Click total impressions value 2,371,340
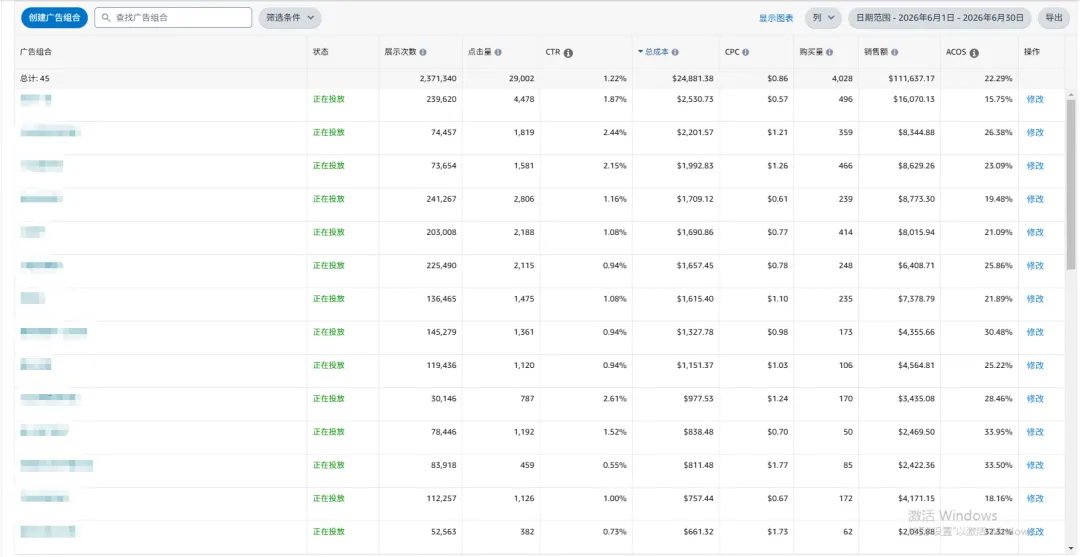 [437, 78]
